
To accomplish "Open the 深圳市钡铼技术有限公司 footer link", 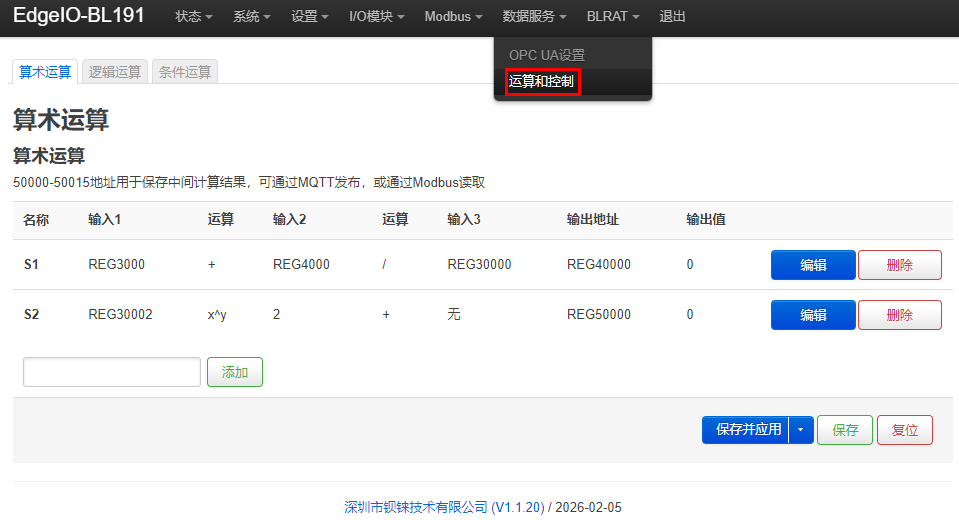I will (x=444, y=507).
